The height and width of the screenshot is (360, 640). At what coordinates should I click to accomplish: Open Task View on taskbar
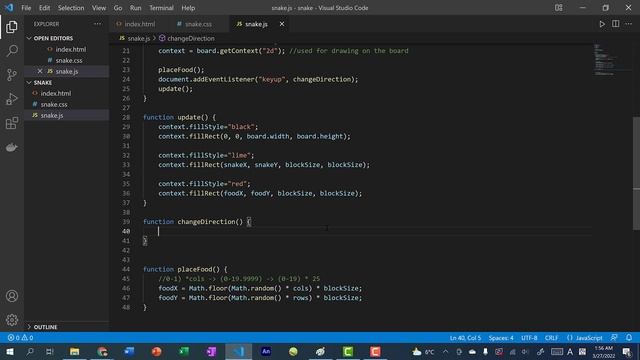(50, 351)
